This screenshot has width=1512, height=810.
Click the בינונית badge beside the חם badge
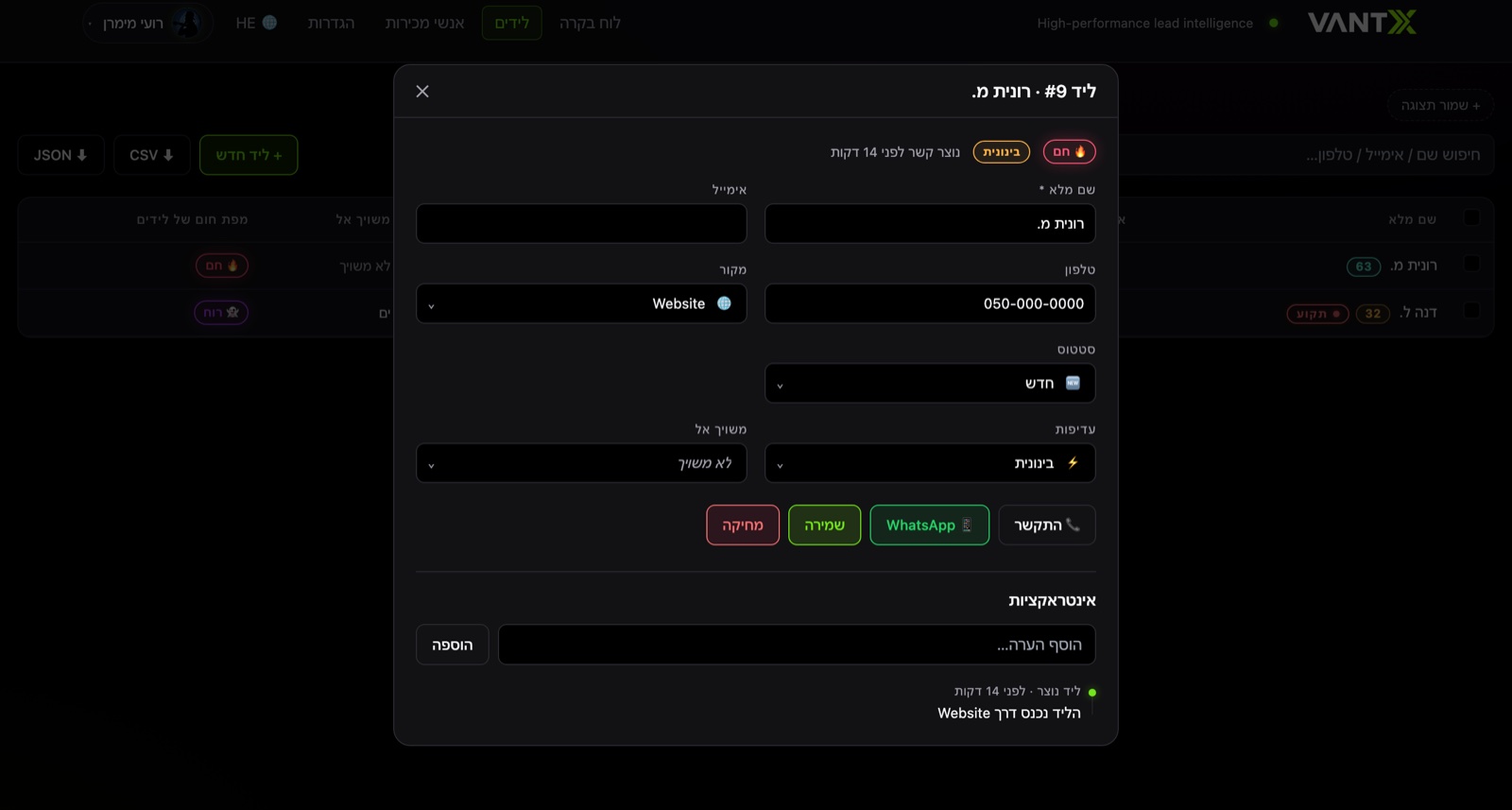1002,152
